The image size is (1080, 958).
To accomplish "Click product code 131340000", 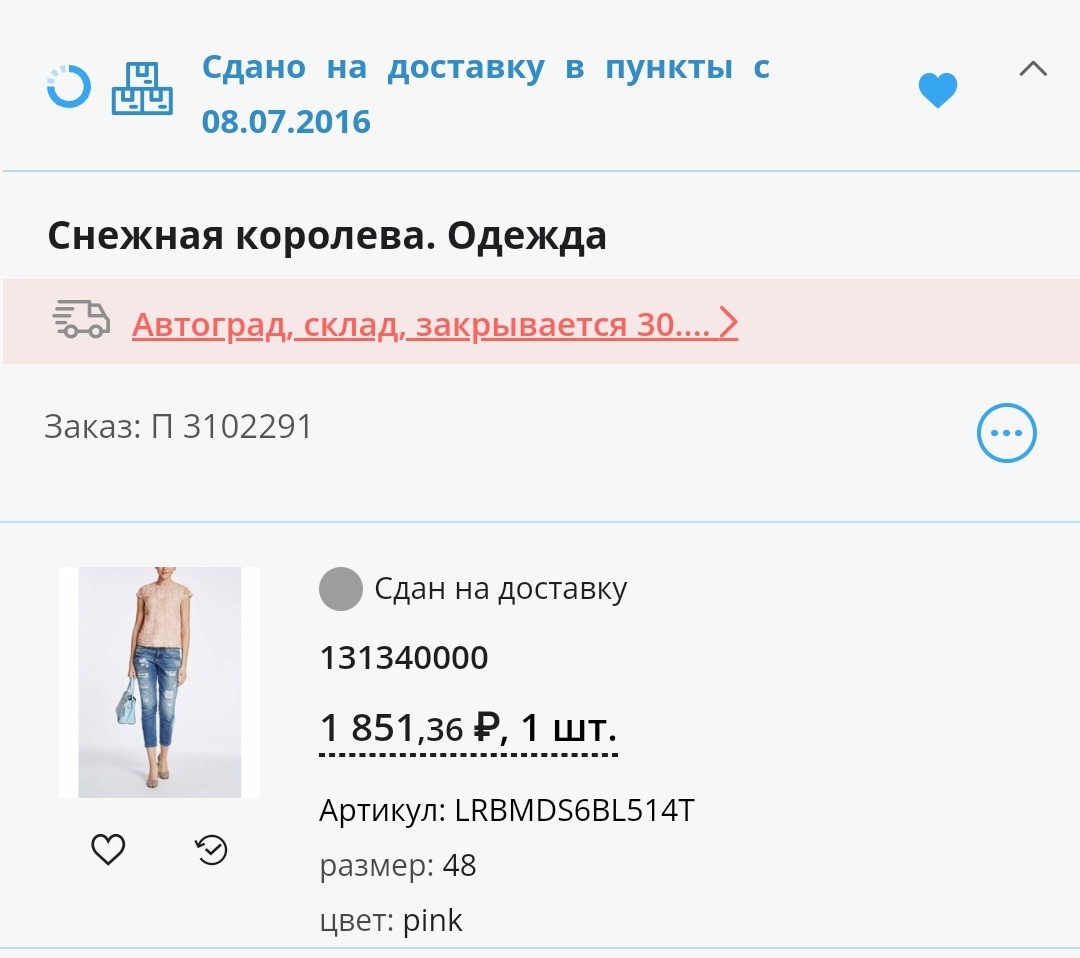I will coord(404,657).
